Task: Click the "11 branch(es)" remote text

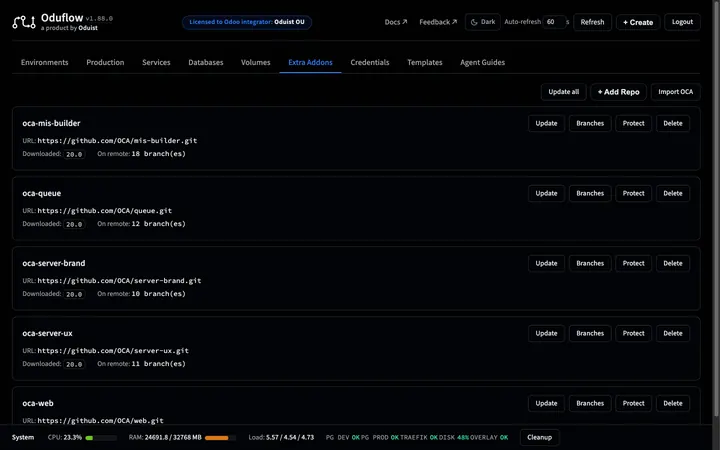Action: (158, 364)
